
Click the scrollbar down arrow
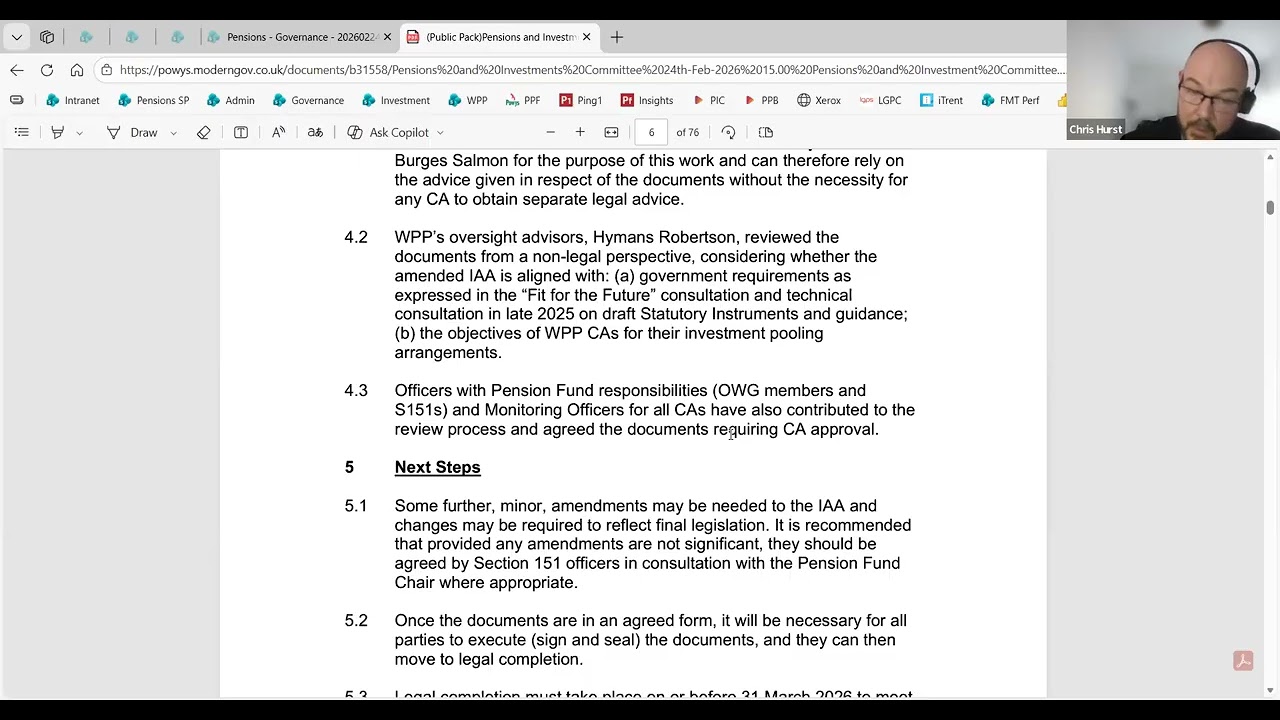1270,691
